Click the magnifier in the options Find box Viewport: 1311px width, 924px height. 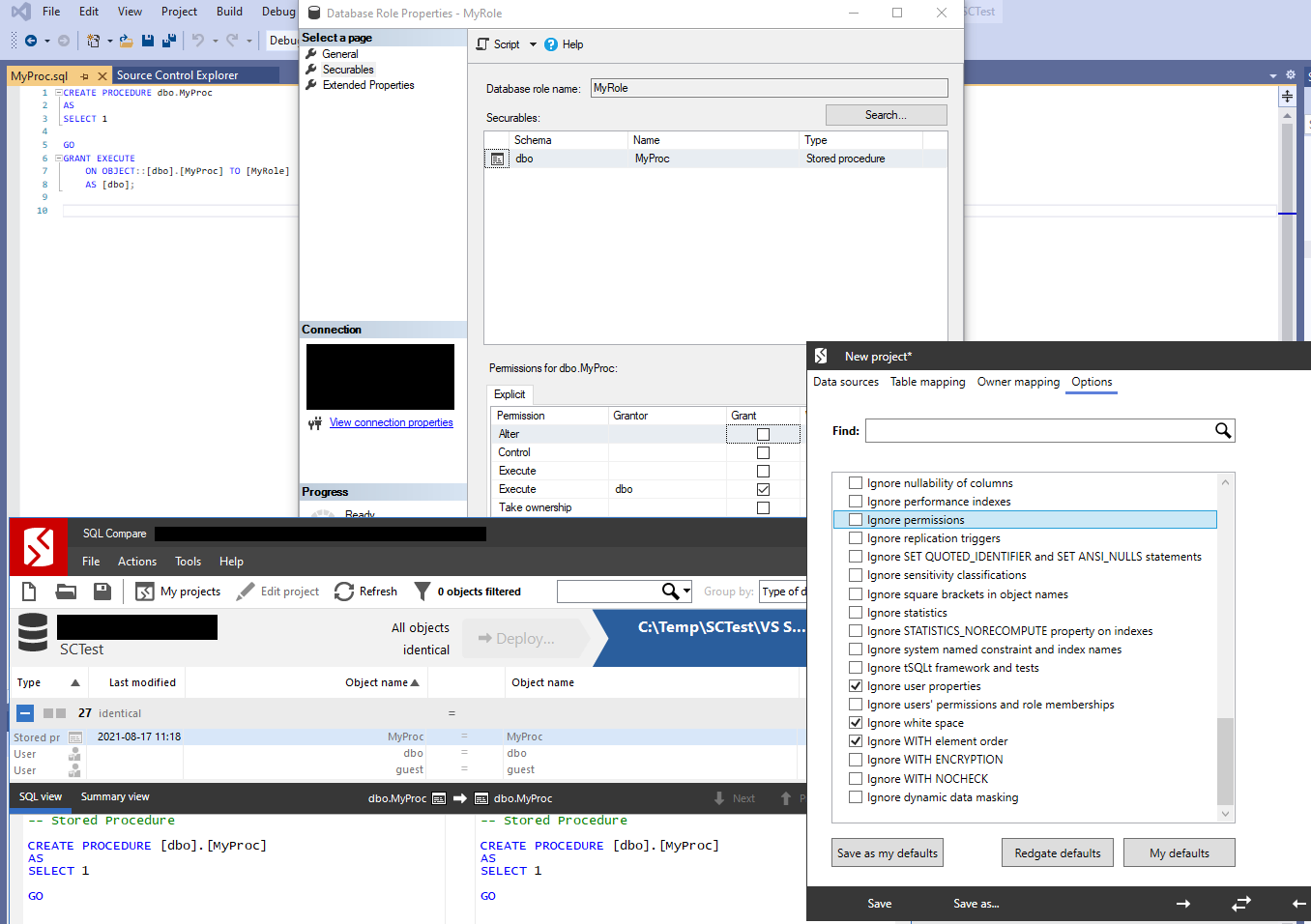(1223, 431)
